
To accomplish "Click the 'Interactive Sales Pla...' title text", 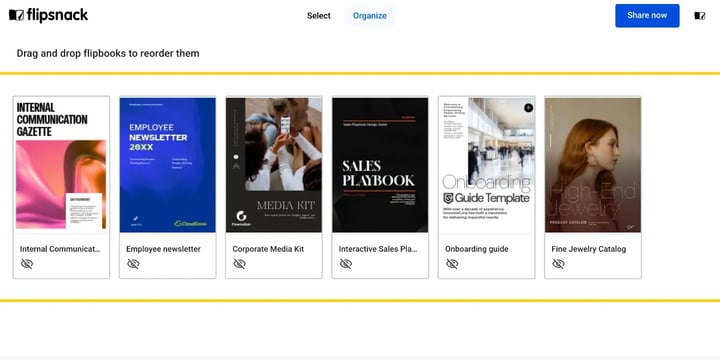I will pyautogui.click(x=378, y=249).
